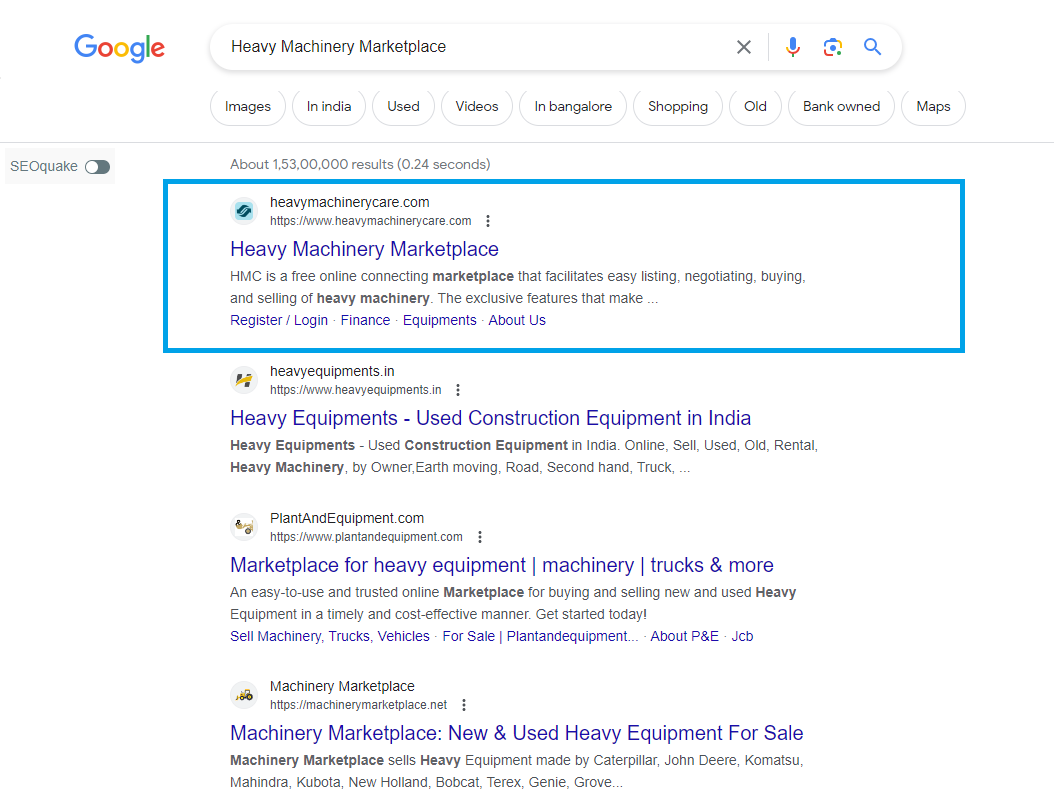Clear the search query with X icon
This screenshot has height=810, width=1054.
(743, 47)
